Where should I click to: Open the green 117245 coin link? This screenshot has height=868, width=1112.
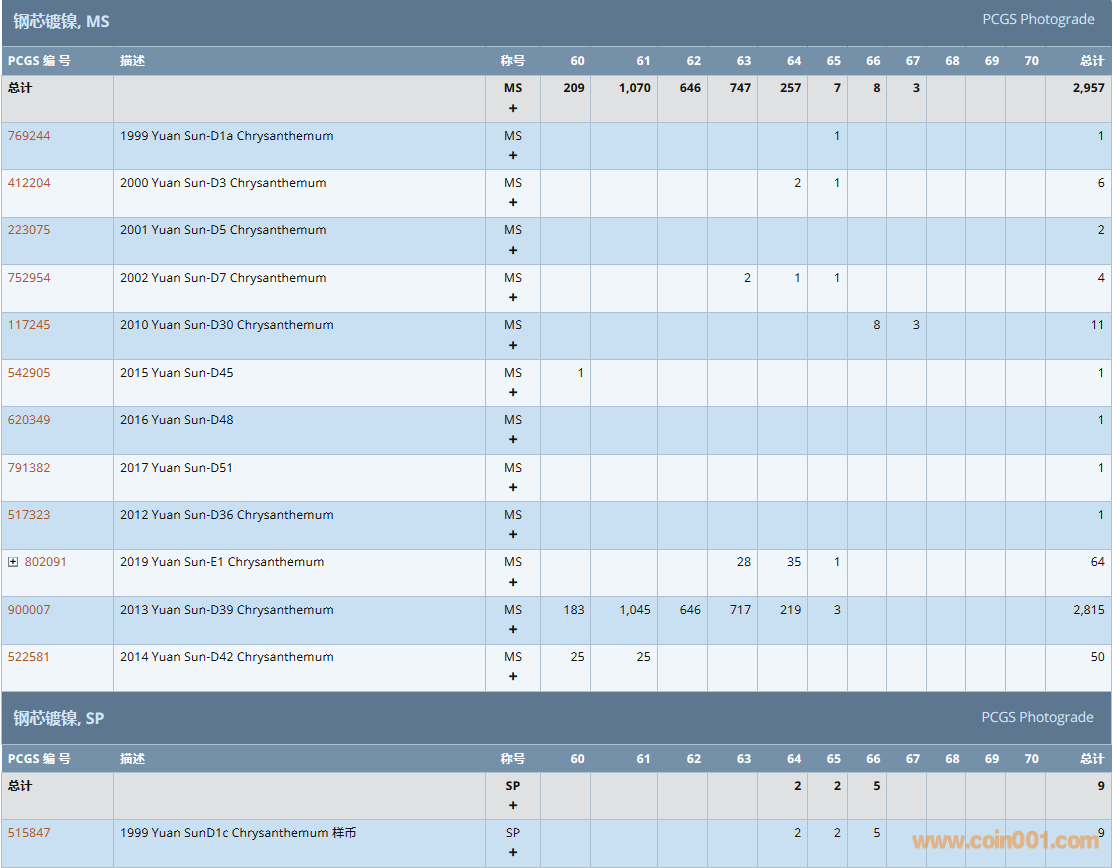click(x=29, y=325)
